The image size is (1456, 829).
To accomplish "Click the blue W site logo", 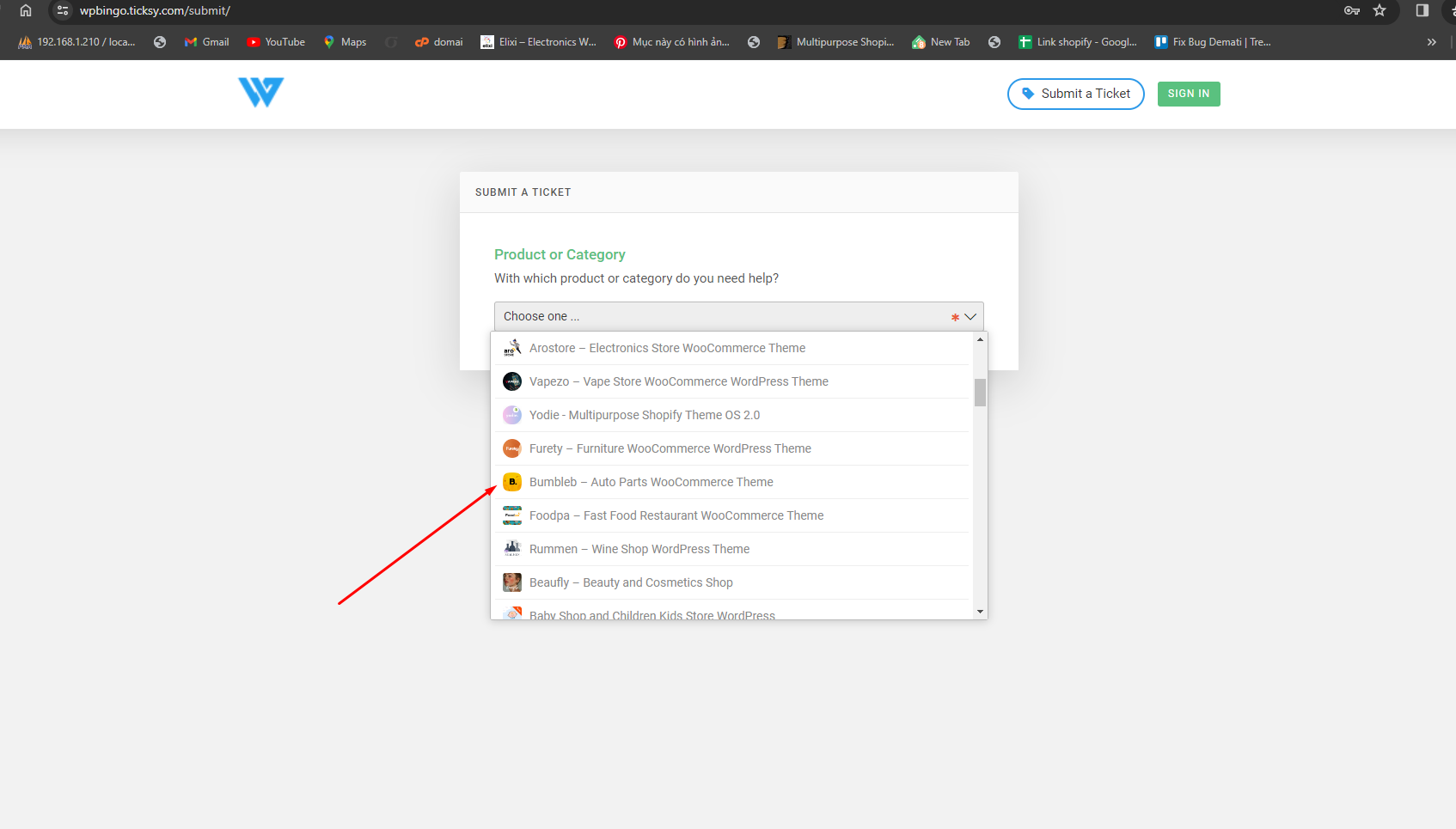I will (260, 92).
